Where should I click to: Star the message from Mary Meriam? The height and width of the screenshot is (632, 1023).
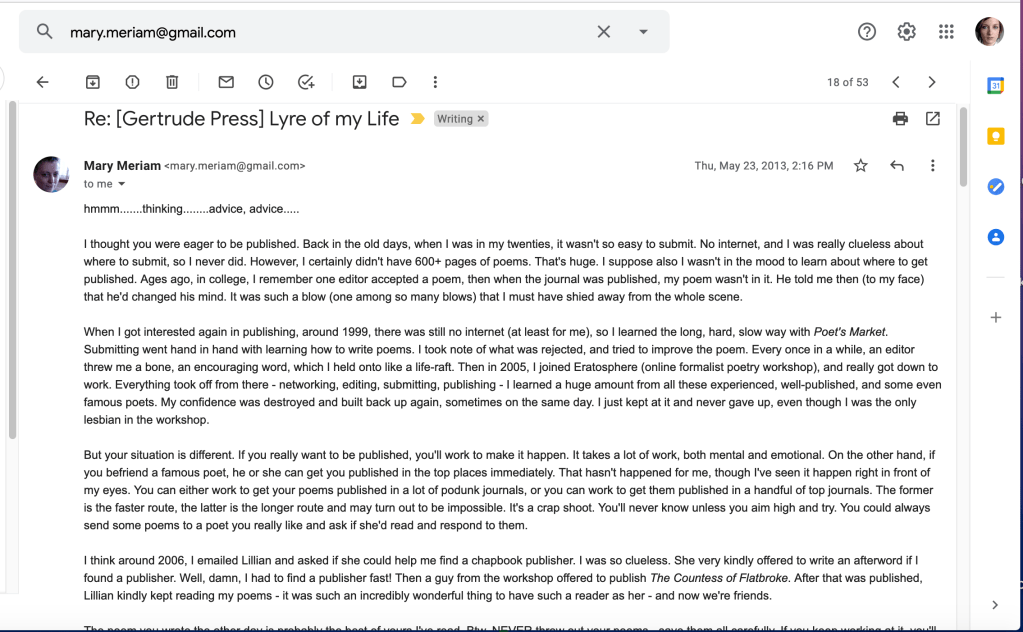click(x=860, y=166)
